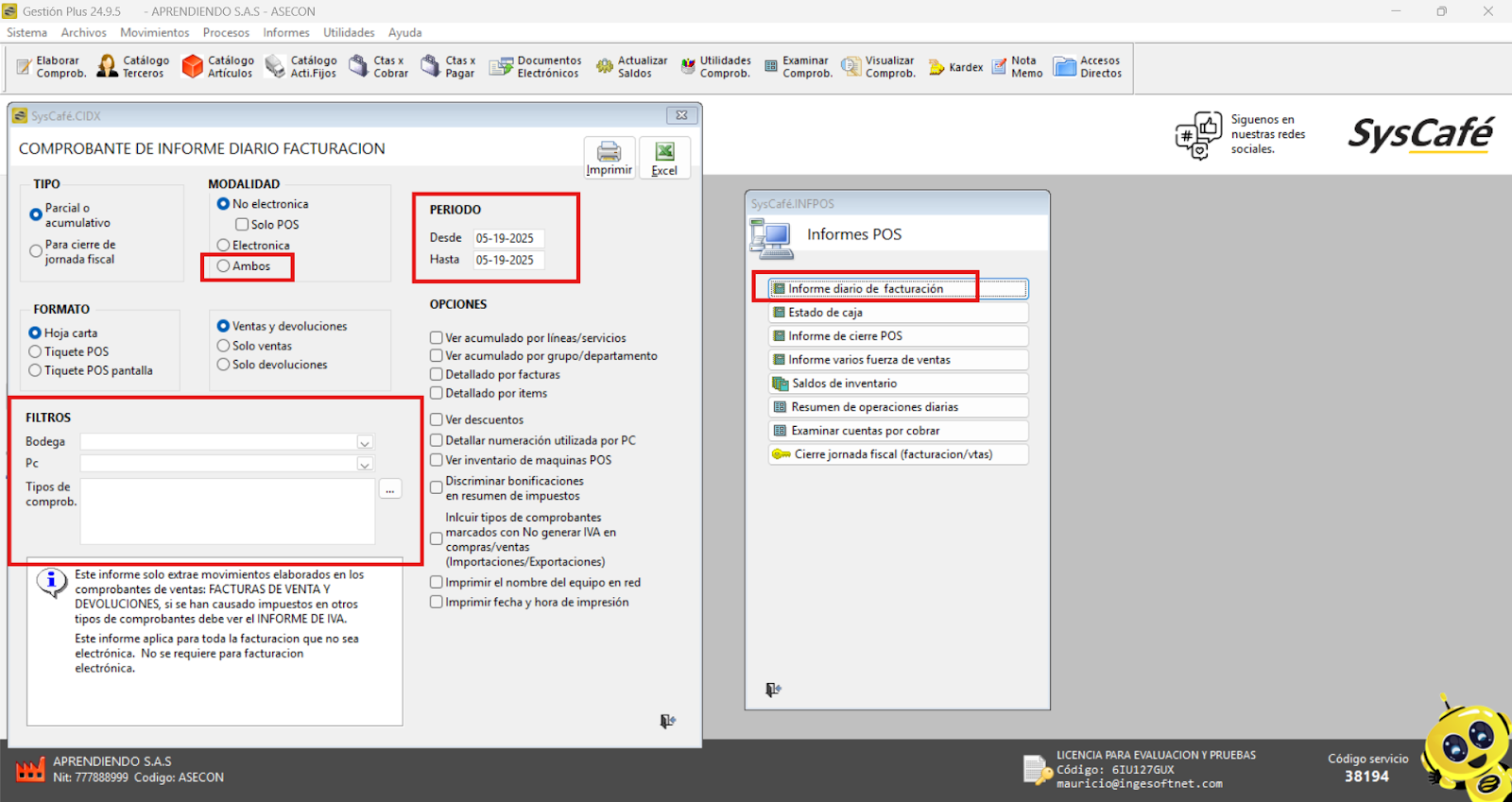Select the Ambos modality radio button
Screen dimensions: 1512x802
[224, 266]
